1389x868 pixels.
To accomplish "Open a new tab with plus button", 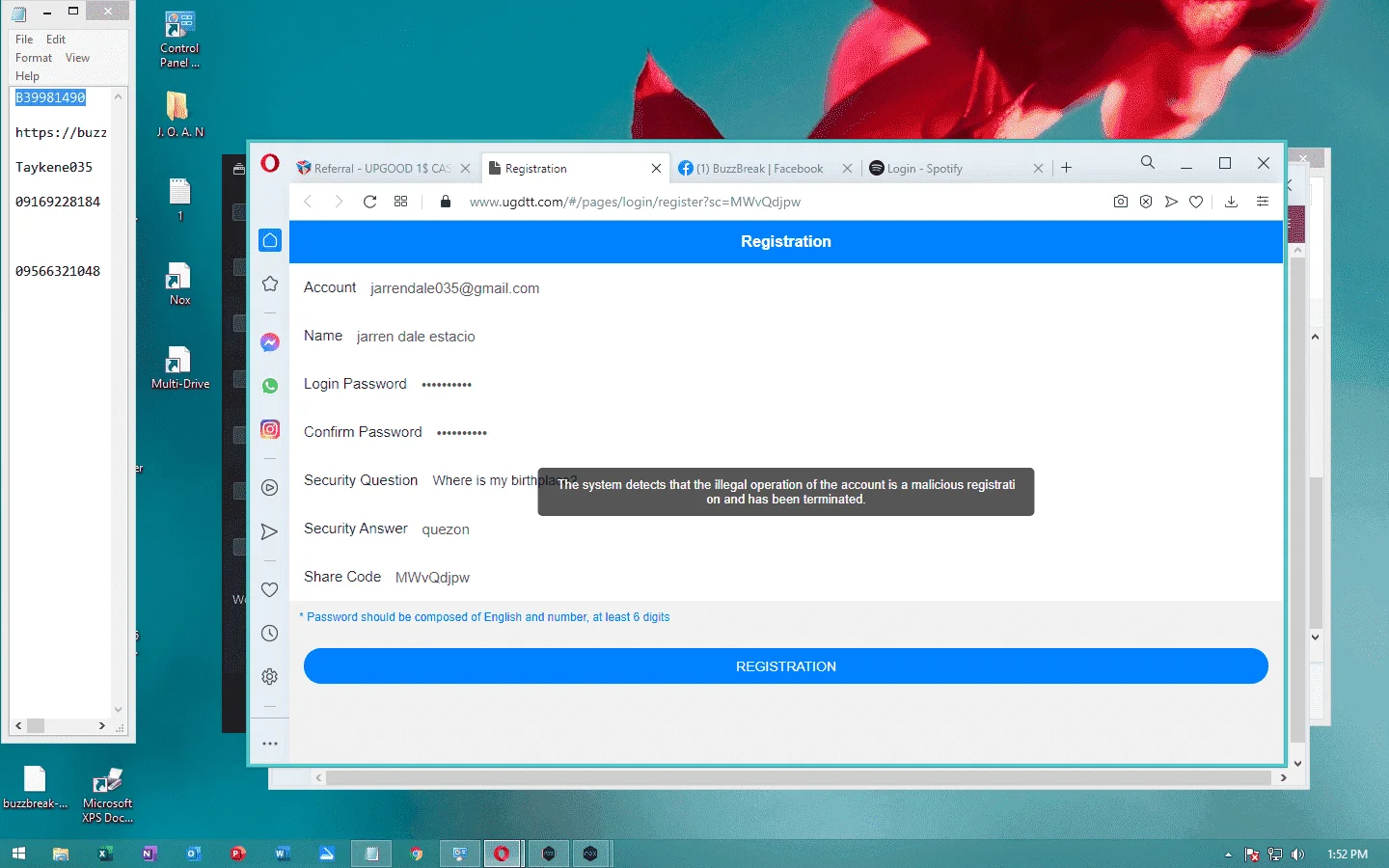I will (1066, 168).
